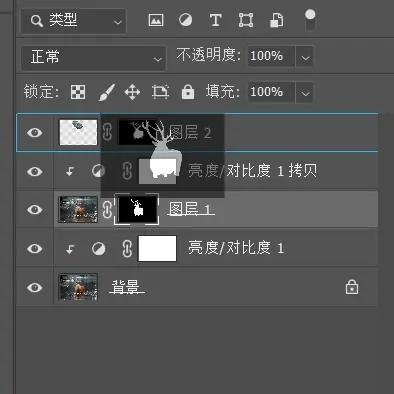Screen dimensions: 394x394
Task: Hide the 图层 2 layer
Action: point(35,133)
